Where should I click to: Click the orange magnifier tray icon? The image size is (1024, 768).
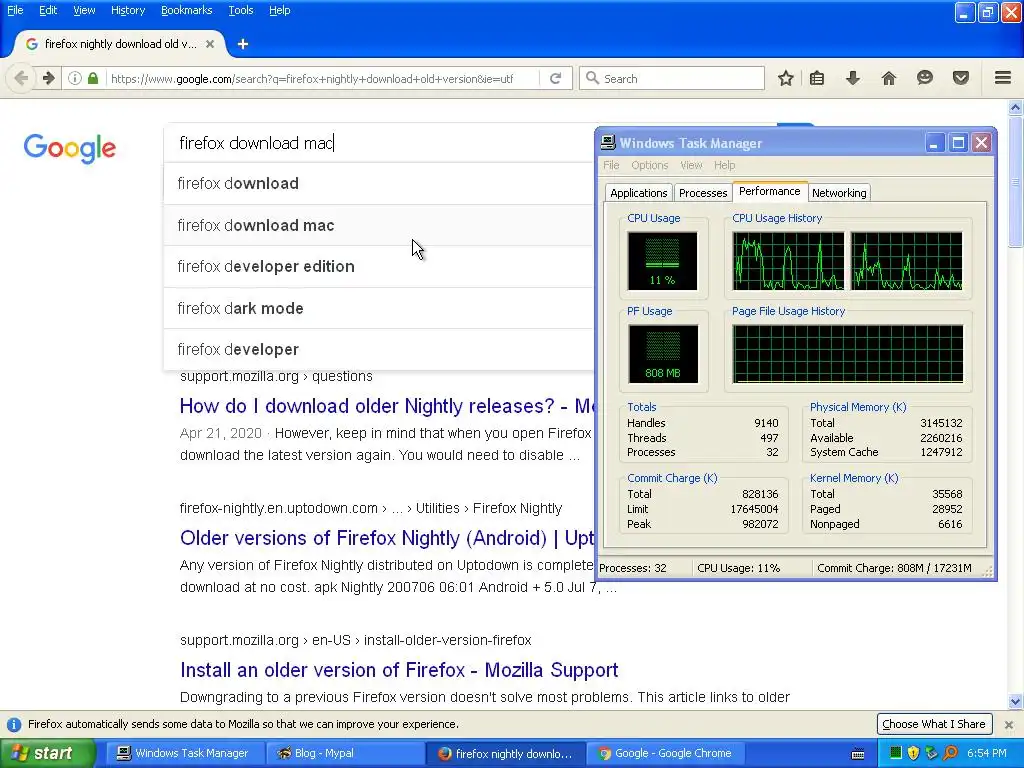tap(950, 753)
